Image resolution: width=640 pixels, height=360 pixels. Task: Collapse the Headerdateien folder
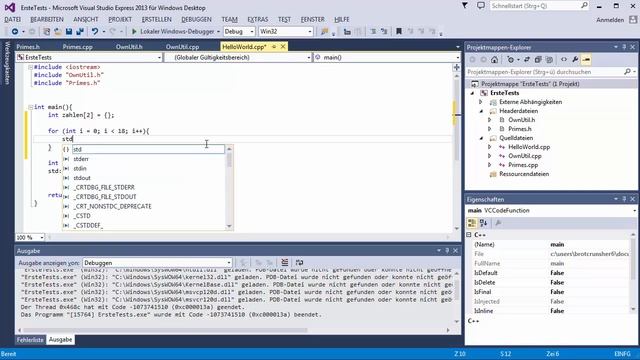click(x=481, y=111)
